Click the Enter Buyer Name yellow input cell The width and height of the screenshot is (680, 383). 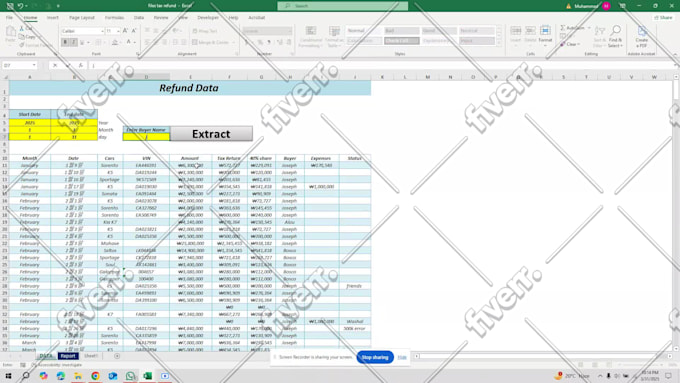tap(146, 137)
